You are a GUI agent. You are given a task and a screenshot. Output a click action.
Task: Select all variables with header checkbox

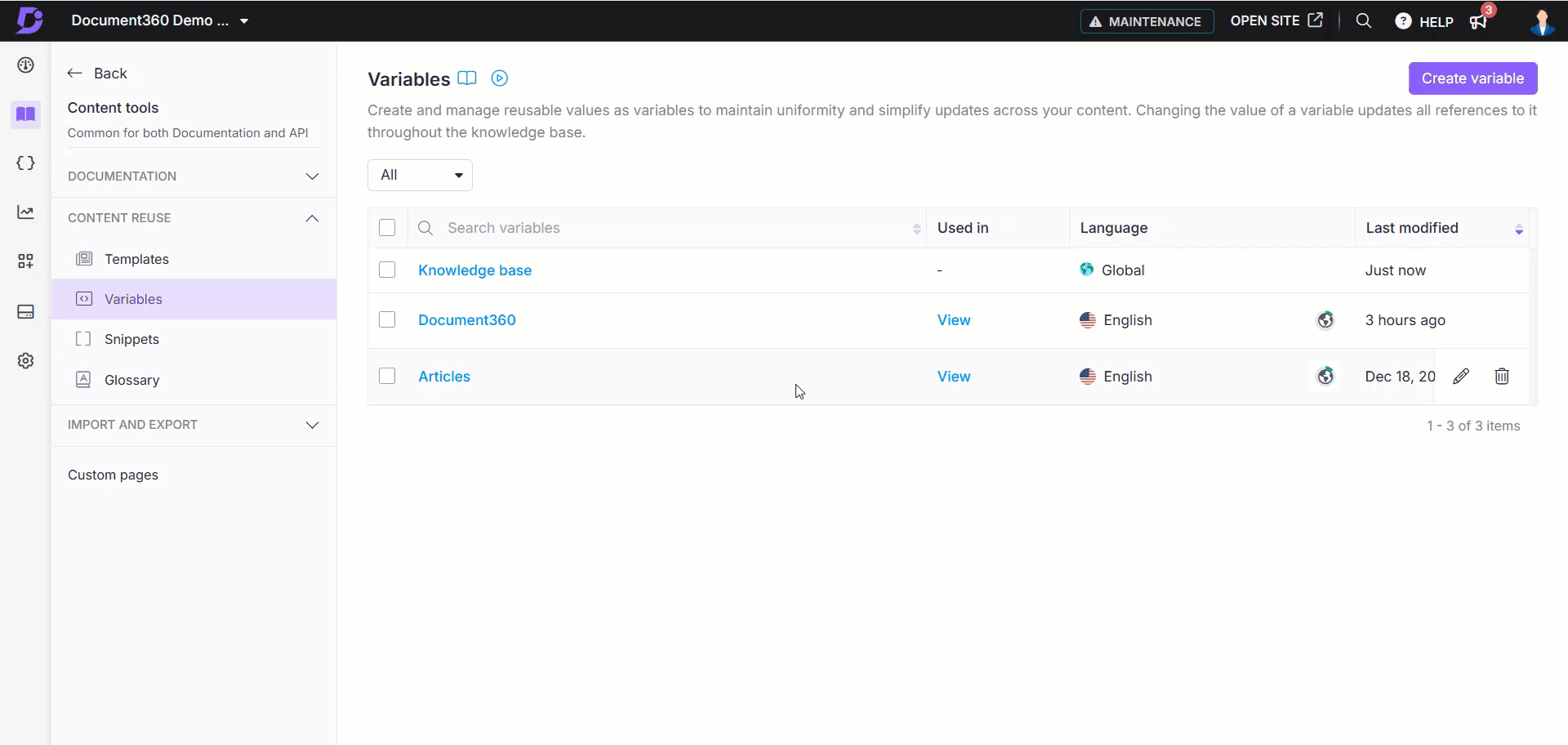click(x=387, y=228)
